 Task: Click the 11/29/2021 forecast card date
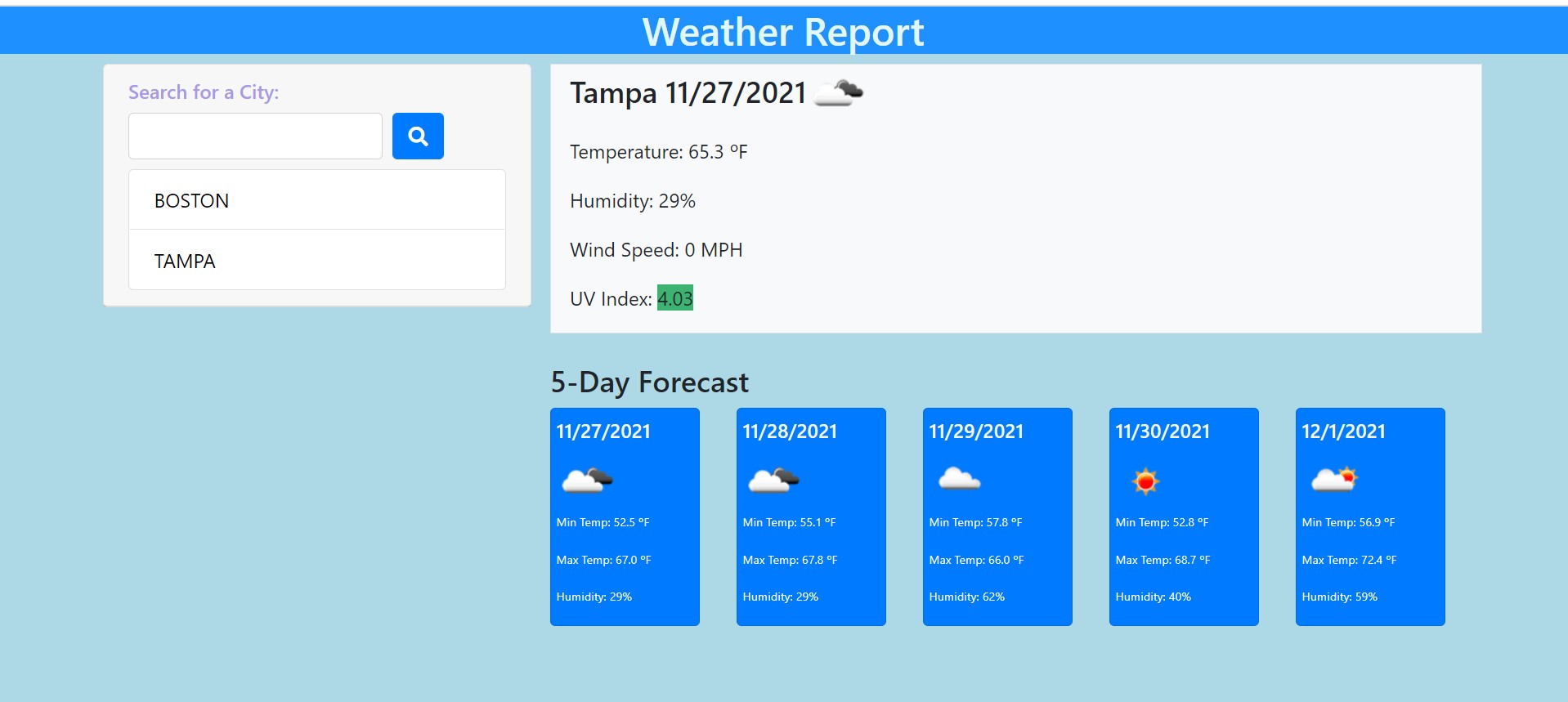[x=976, y=431]
